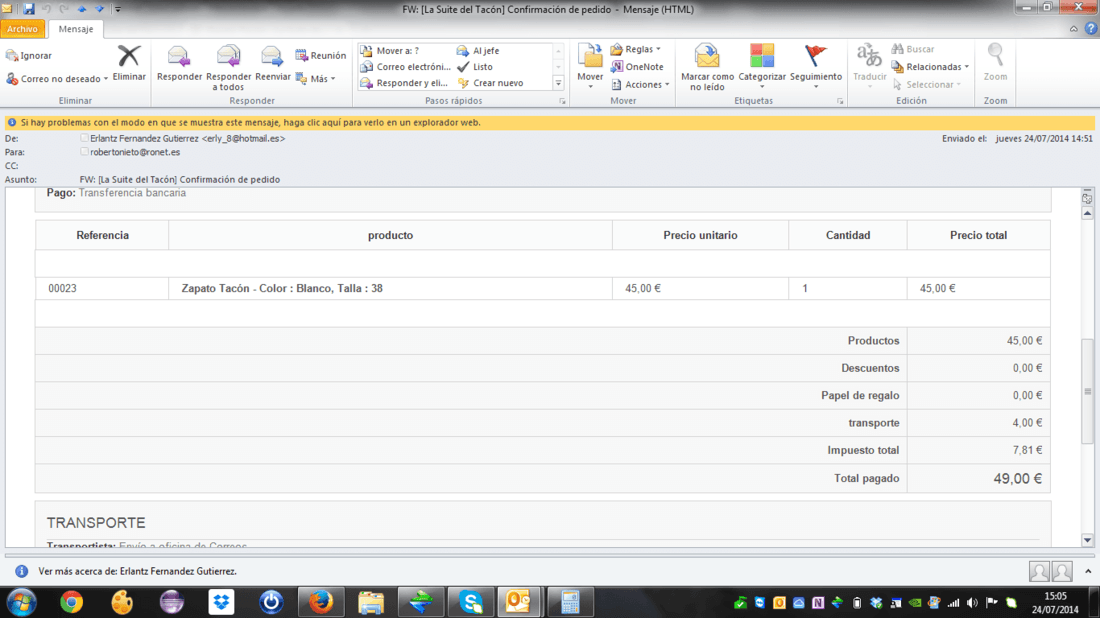The image size is (1100, 618).
Task: Click the info icon beside 'Ver más acerca de'
Action: (x=22, y=571)
